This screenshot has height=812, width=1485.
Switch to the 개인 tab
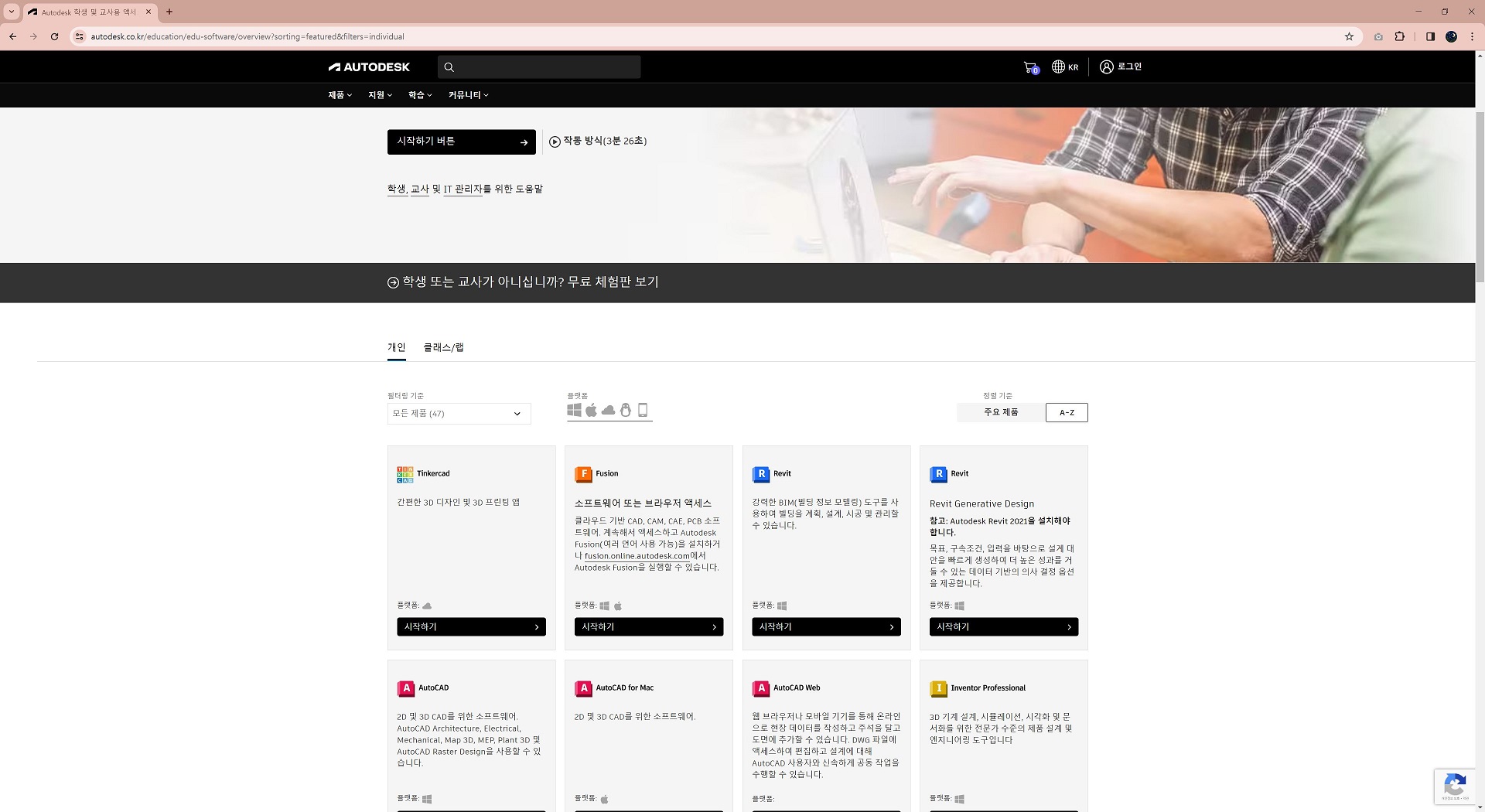397,348
